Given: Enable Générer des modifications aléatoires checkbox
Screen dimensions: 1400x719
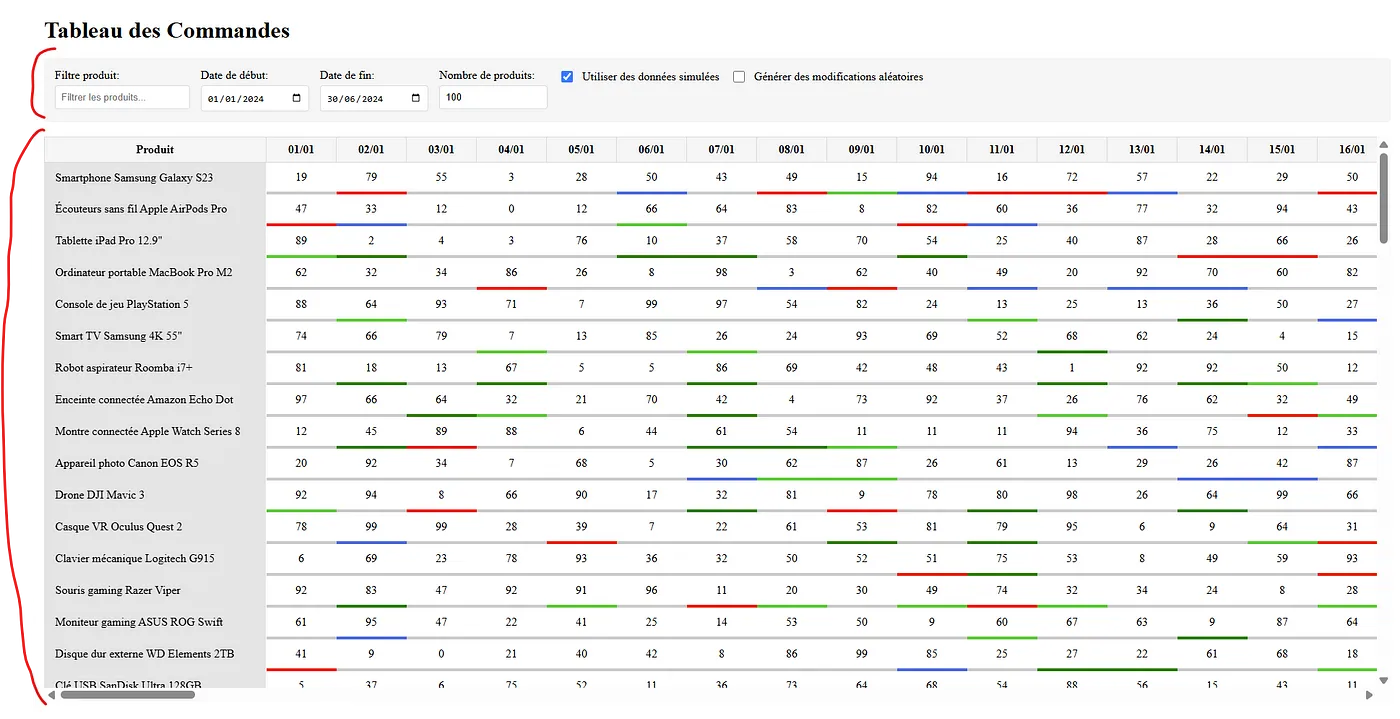Looking at the screenshot, I should click(739, 77).
